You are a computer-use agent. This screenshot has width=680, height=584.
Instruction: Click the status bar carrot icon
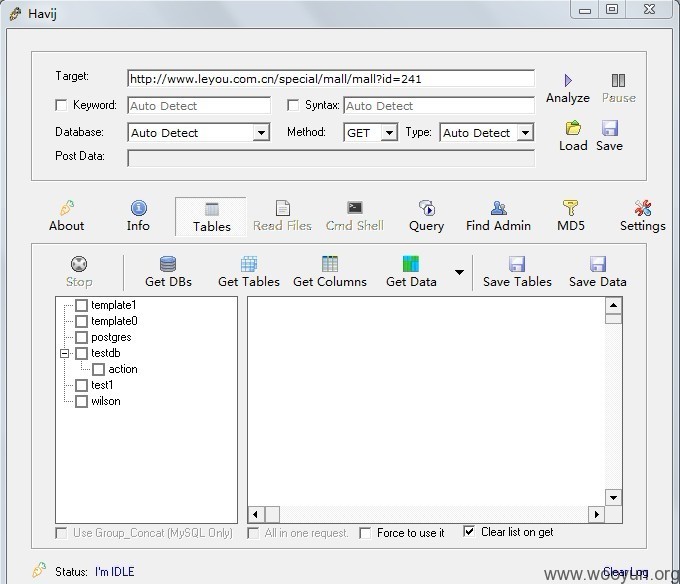coord(39,569)
